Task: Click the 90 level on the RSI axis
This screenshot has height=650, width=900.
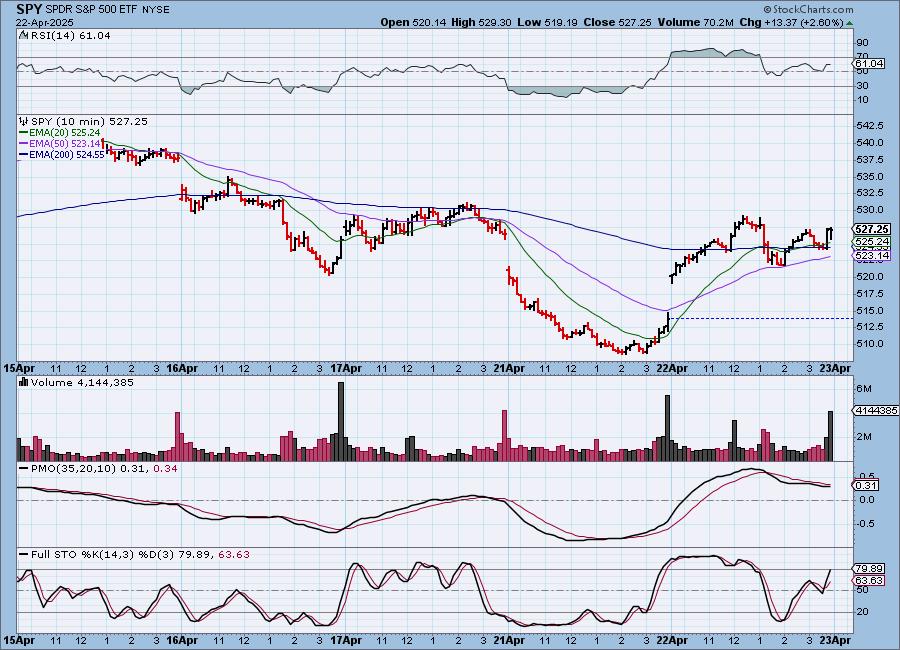Action: point(862,42)
